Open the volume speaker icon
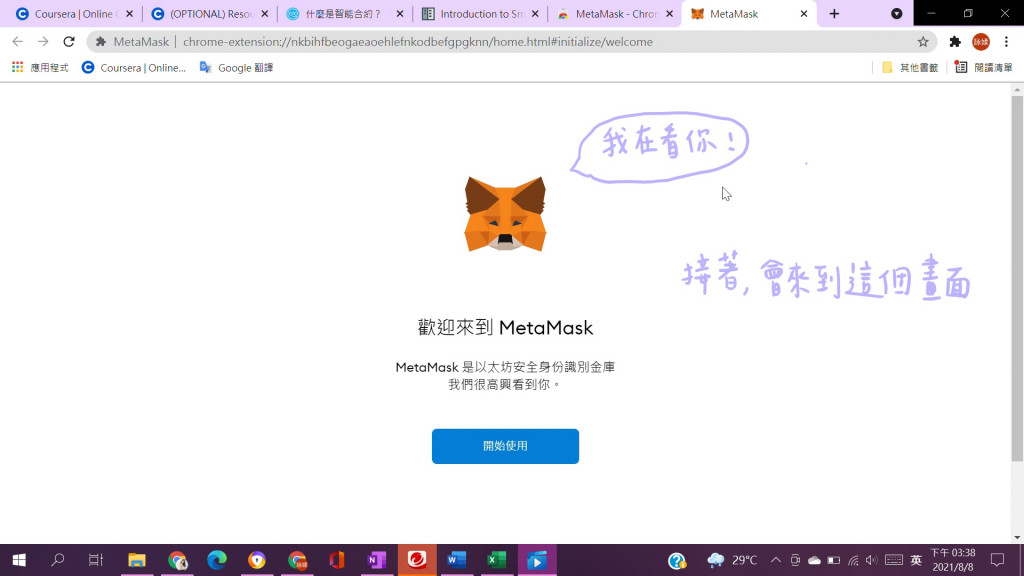The height and width of the screenshot is (576, 1024). pos(871,560)
